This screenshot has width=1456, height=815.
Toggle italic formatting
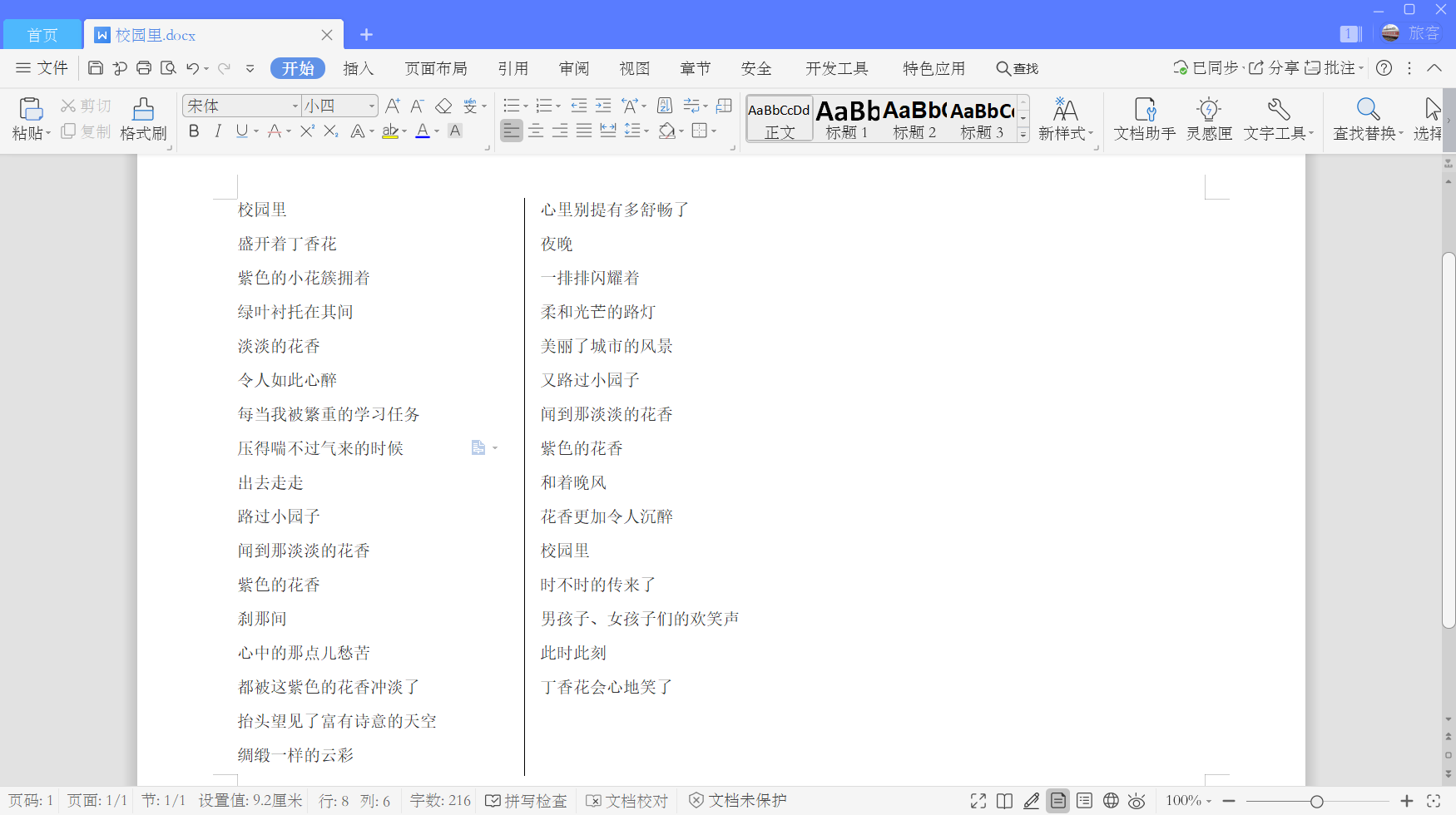[x=217, y=131]
